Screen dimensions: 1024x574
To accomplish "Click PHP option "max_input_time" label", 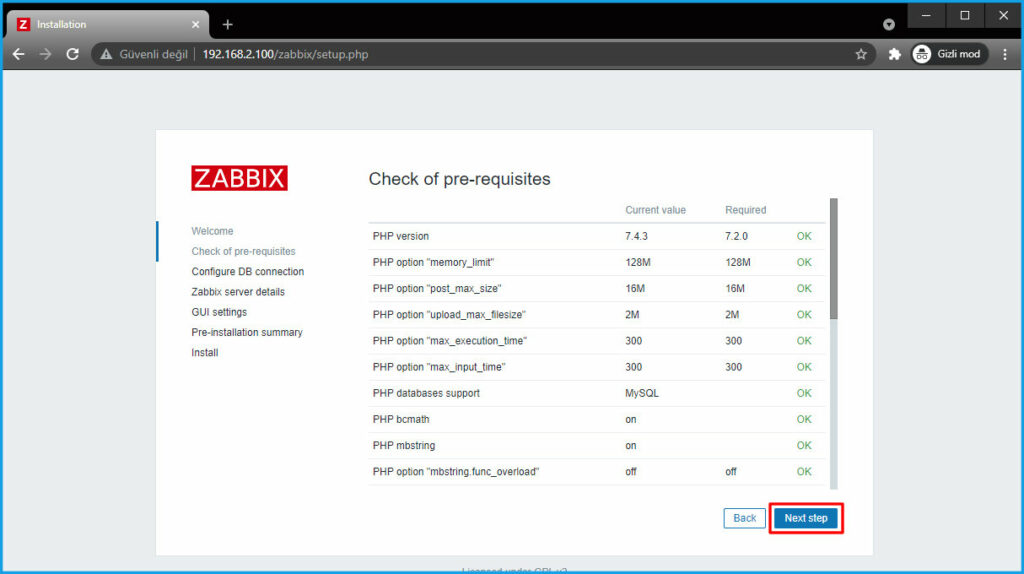I will [x=439, y=367].
